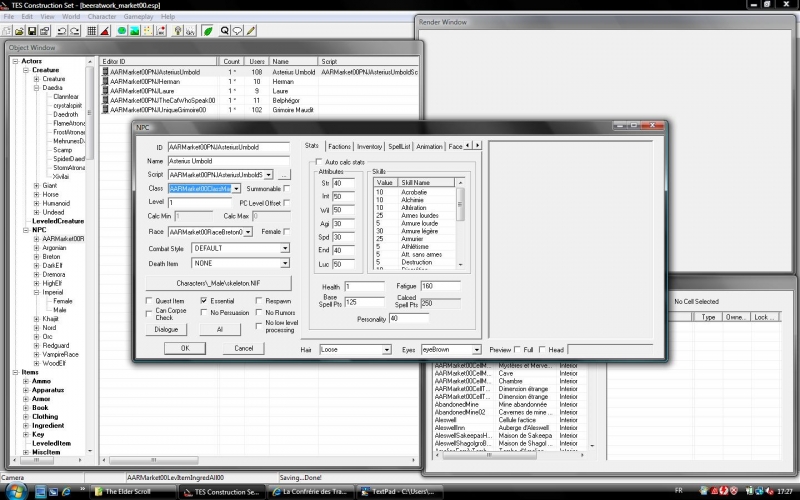Save the plugin using the floppy disk icon
Image resolution: width=800 pixels, height=500 pixels.
32,31
